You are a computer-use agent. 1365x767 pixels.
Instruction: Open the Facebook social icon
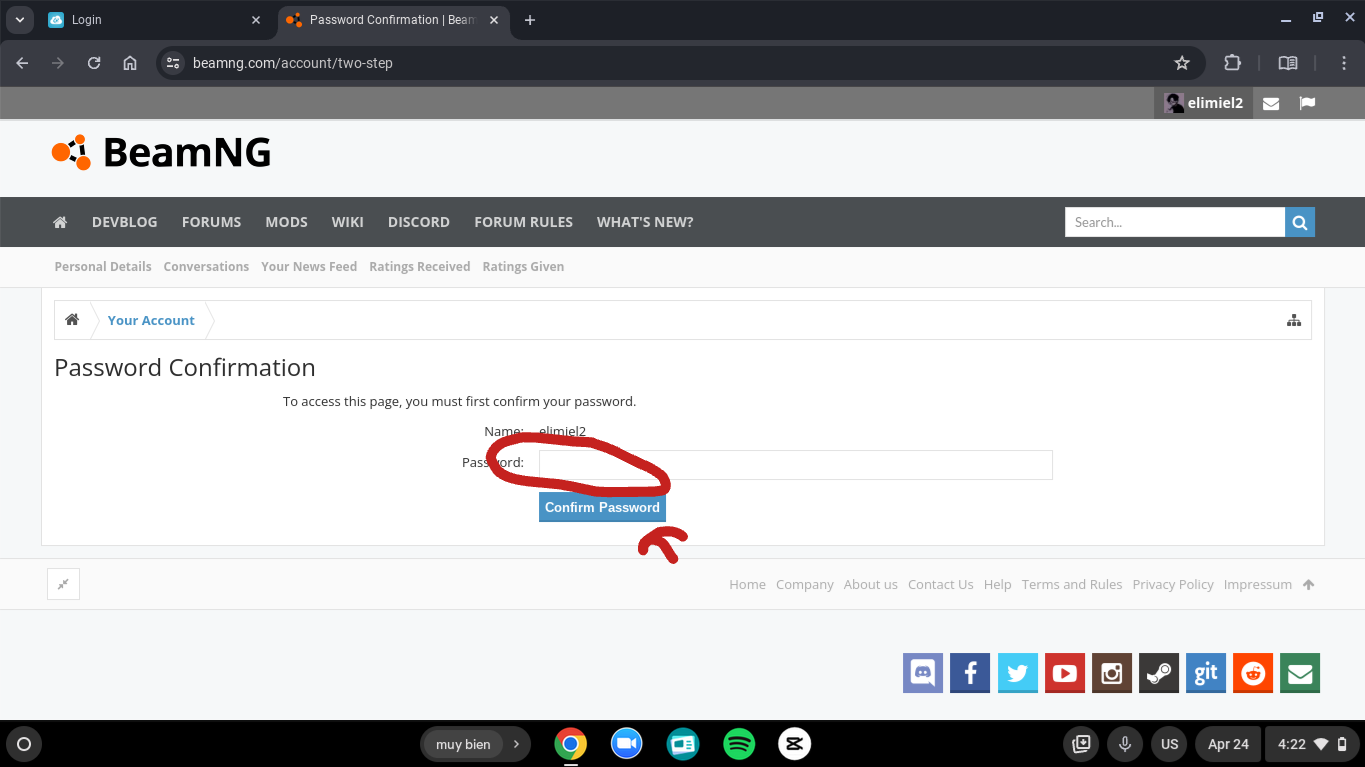(970, 673)
